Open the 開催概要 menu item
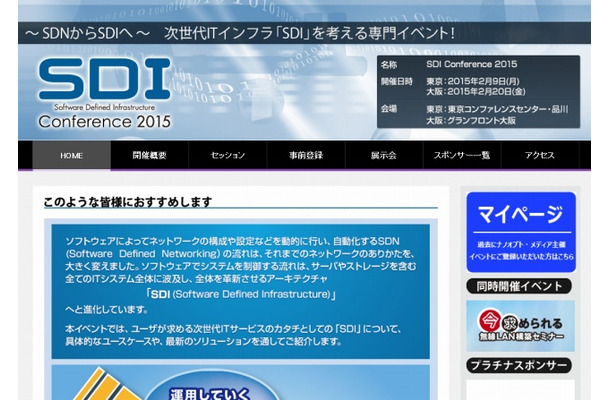 pyautogui.click(x=150, y=155)
